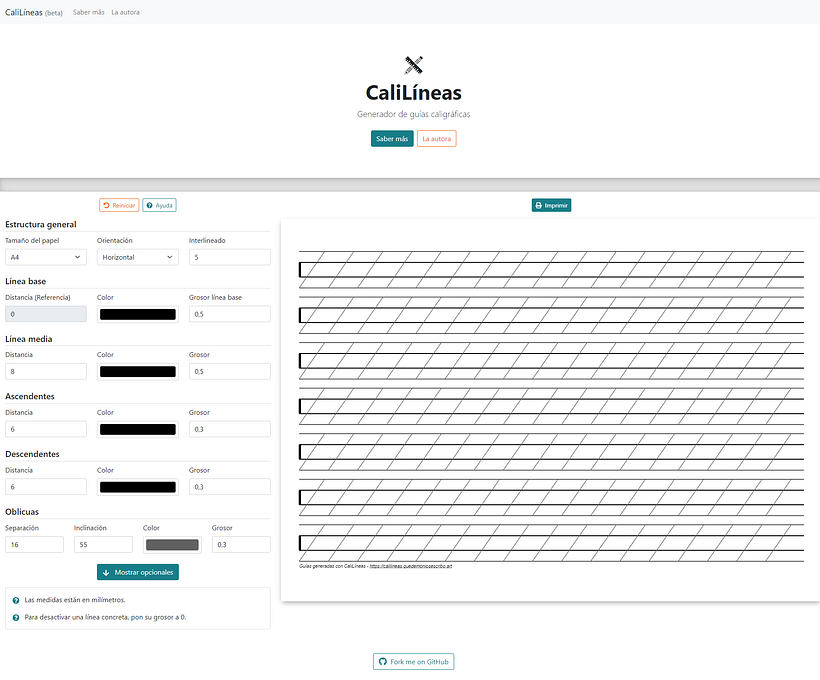This screenshot has width=820, height=680.
Task: Open Saber más in the top navbar
Action: (x=88, y=12)
